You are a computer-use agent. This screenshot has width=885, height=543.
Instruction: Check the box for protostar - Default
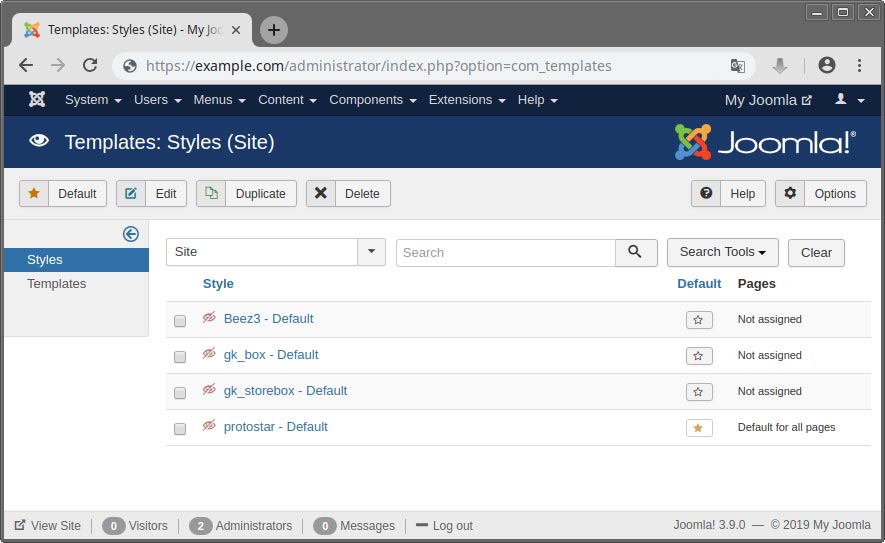coord(180,429)
